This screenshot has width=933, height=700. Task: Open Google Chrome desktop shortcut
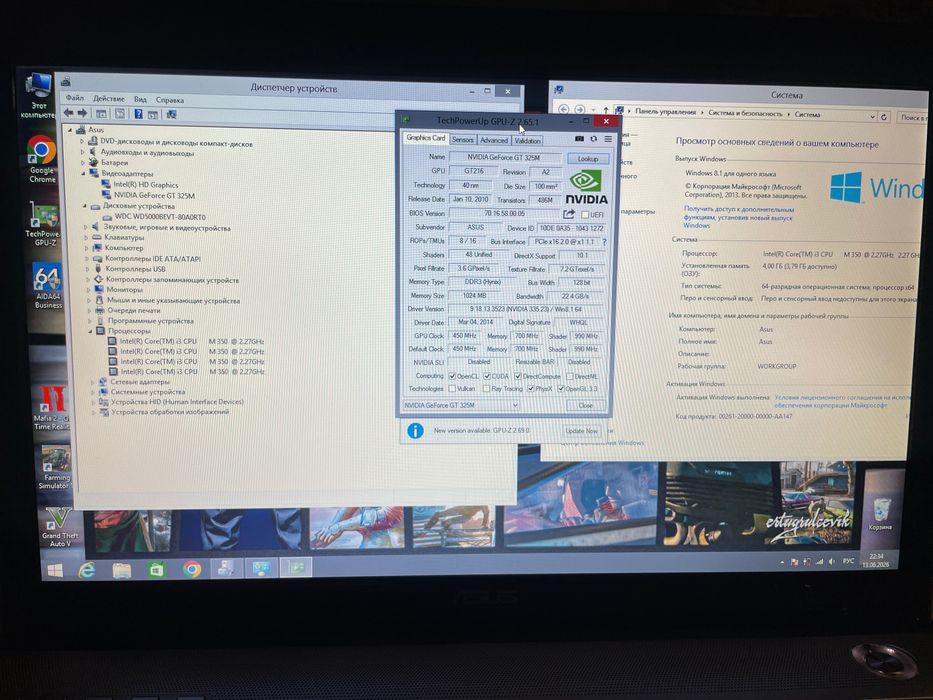click(42, 158)
